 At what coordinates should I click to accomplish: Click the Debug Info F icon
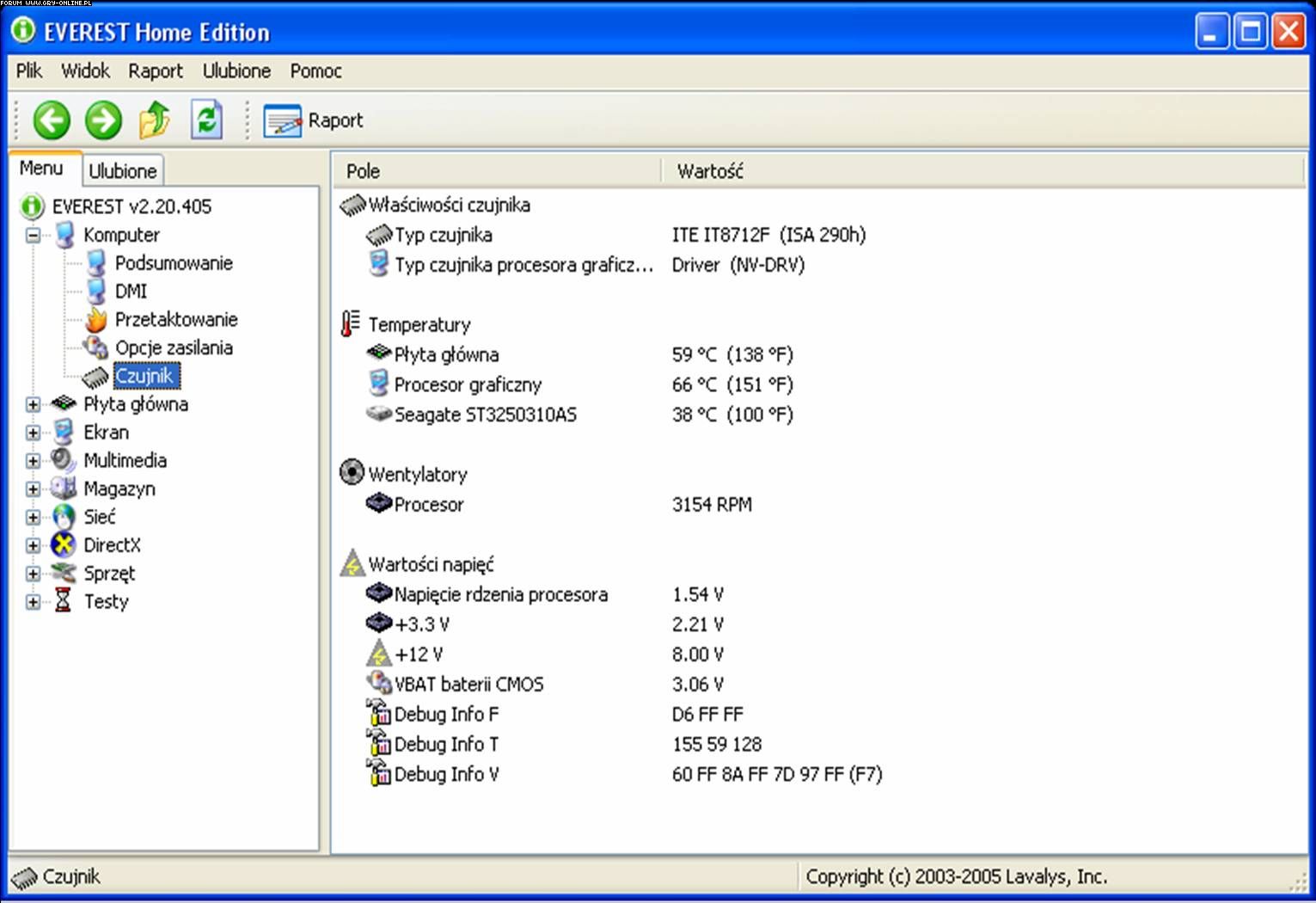(x=378, y=713)
